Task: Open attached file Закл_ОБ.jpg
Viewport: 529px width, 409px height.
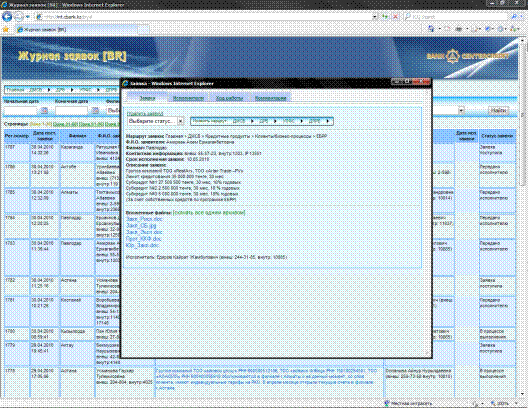Action: 141,225
